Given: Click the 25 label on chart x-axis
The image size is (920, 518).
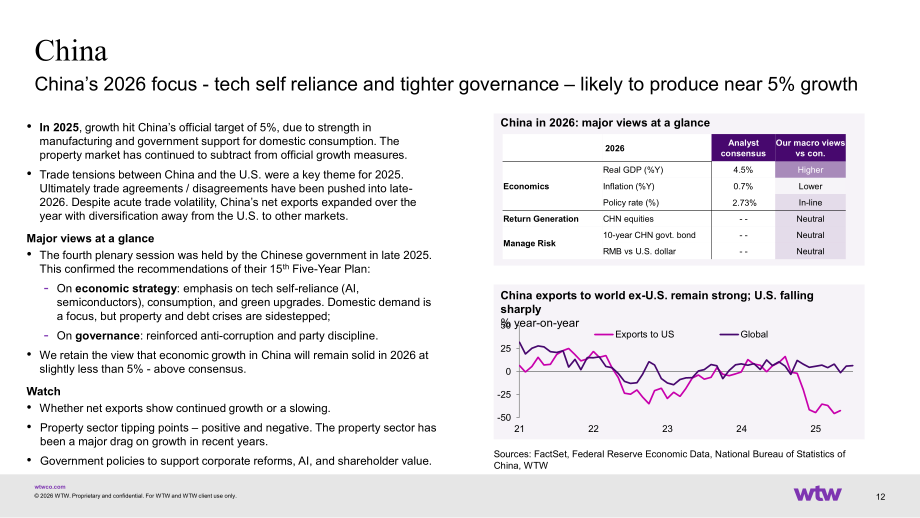Looking at the screenshot, I should tap(816, 429).
